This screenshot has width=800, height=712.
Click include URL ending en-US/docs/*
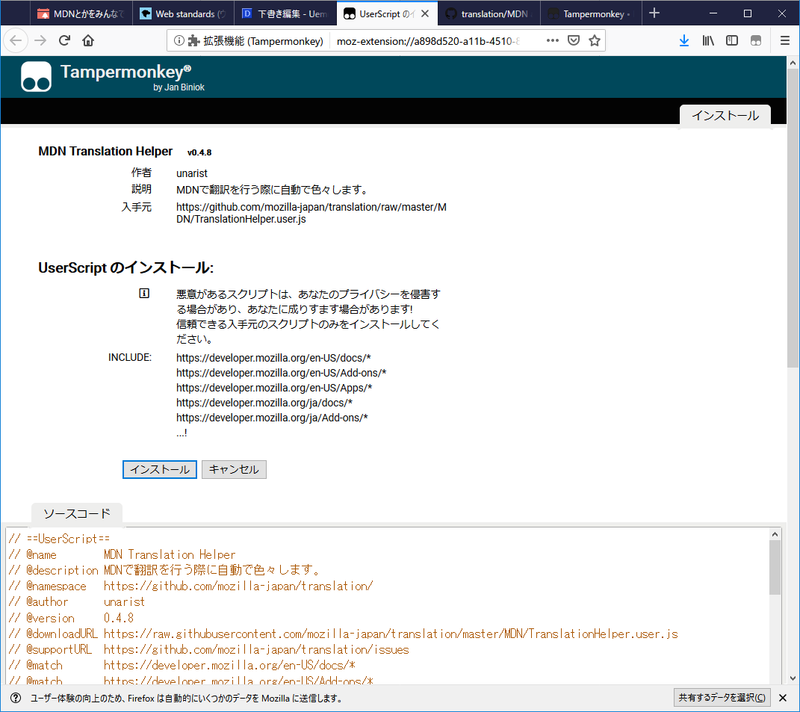(x=273, y=358)
